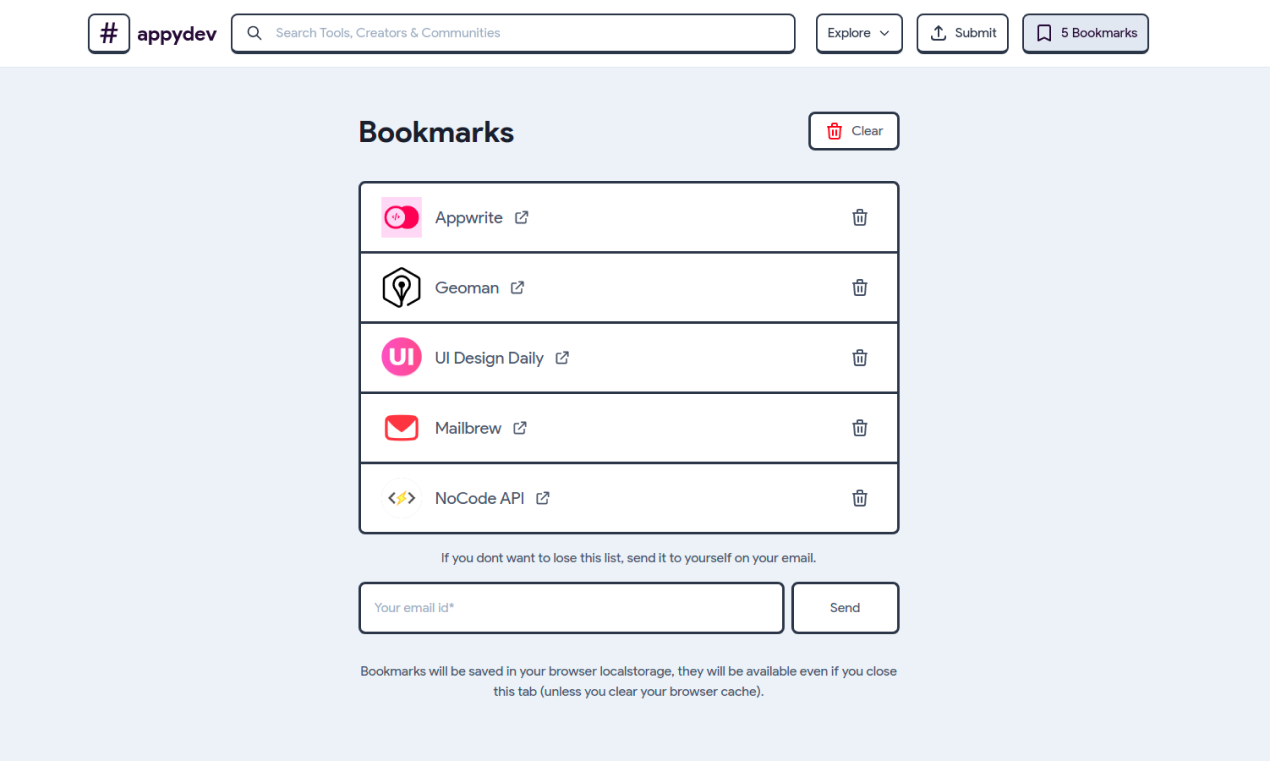Expand the Explore dropdown
The height and width of the screenshot is (761, 1270).
click(x=858, y=33)
